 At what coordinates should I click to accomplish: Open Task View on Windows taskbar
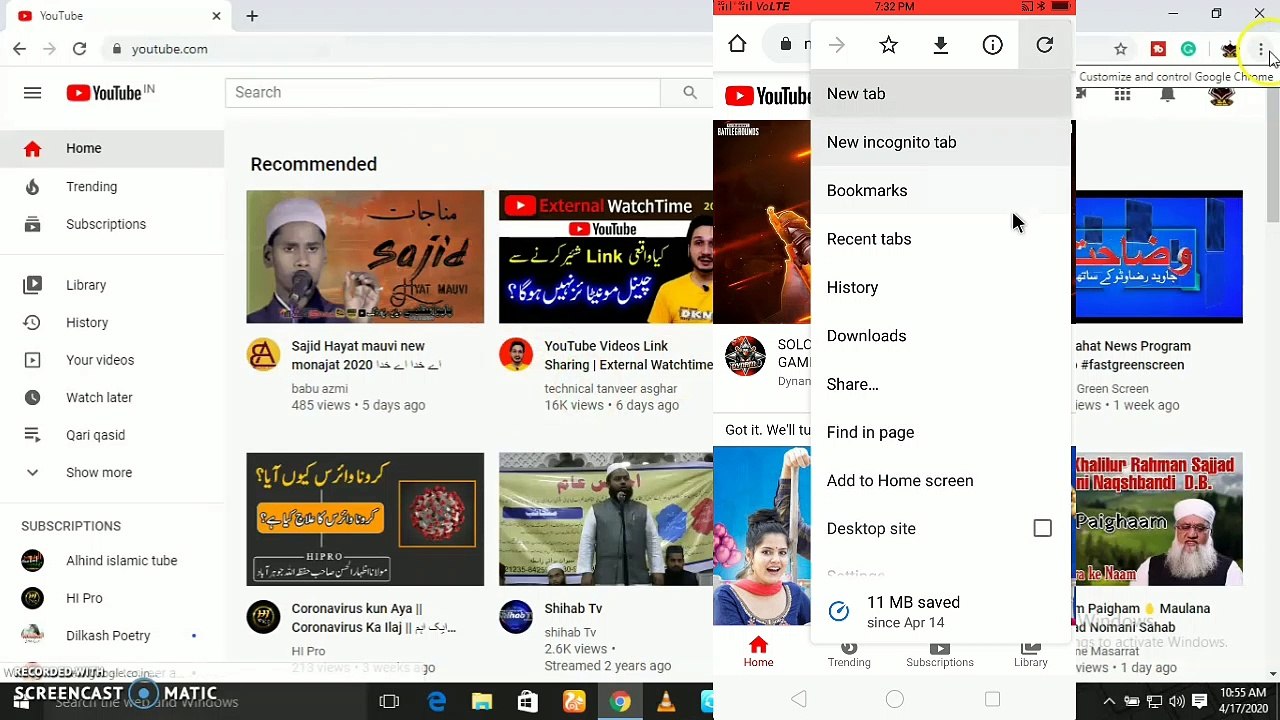(x=389, y=702)
